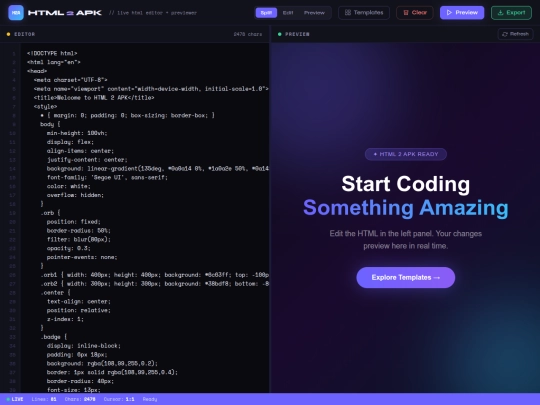This screenshot has height=405, width=540.
Task: Click the meta charset UTF-8 line
Action: [71, 80]
